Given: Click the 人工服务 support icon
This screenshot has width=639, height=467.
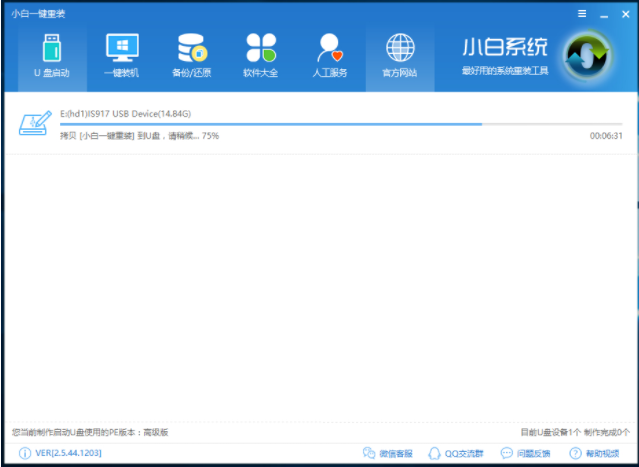Looking at the screenshot, I should point(330,56).
